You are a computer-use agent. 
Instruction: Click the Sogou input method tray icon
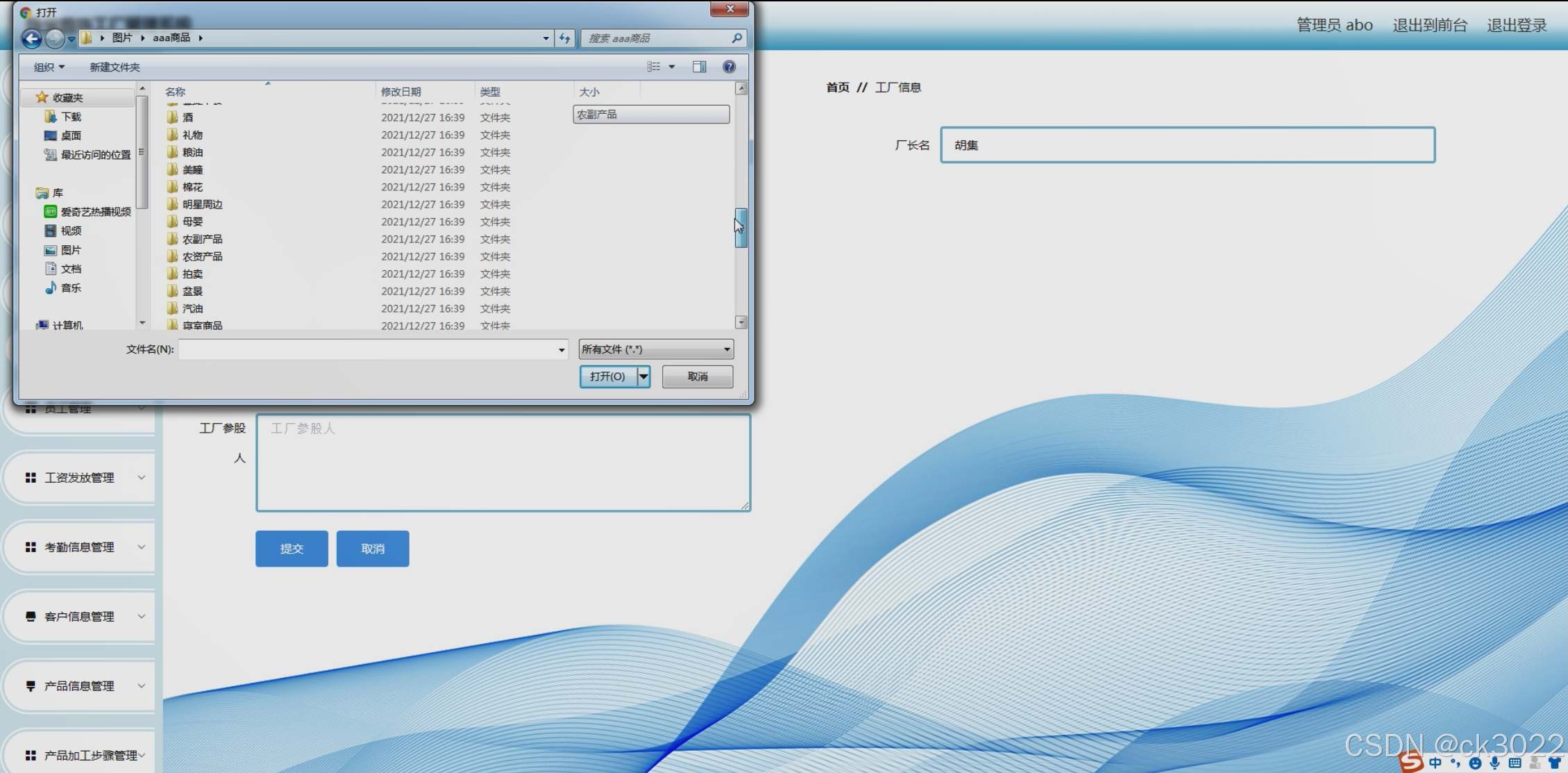tap(1410, 762)
